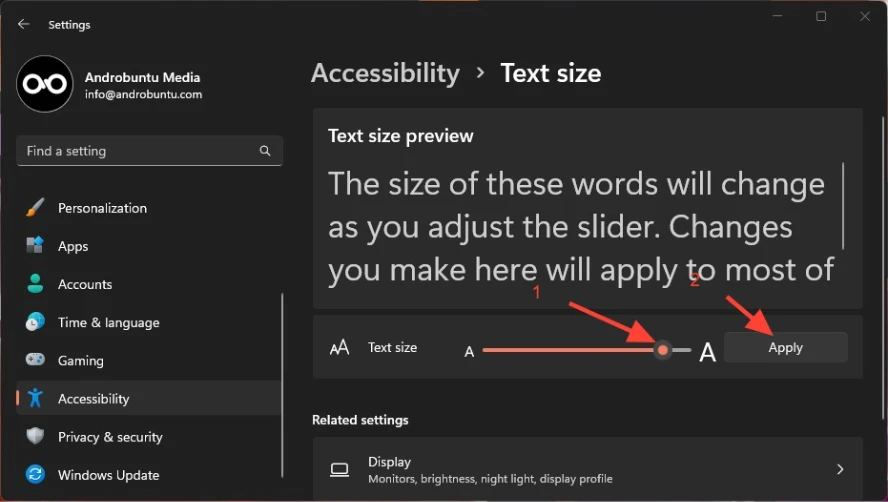Minimize the Settings window
Image resolution: width=888 pixels, height=502 pixels.
[777, 16]
